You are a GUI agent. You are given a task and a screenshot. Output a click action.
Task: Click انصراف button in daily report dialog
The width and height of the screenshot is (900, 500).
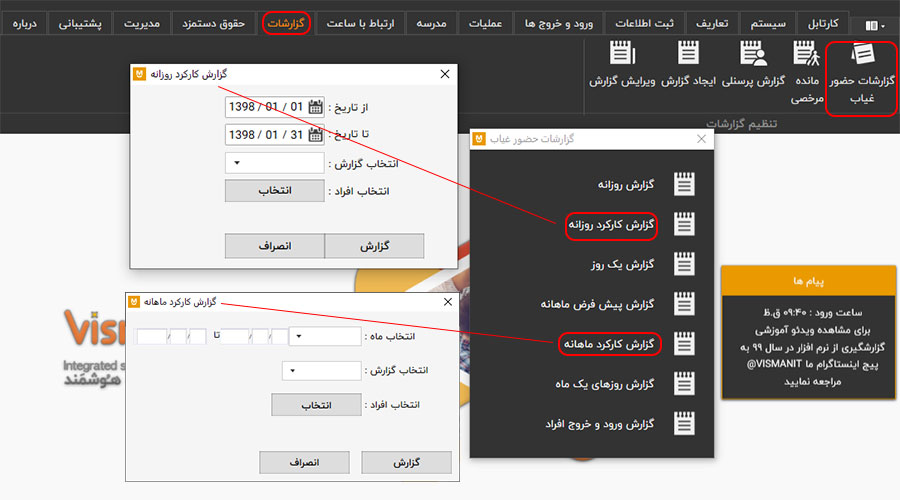pos(274,246)
